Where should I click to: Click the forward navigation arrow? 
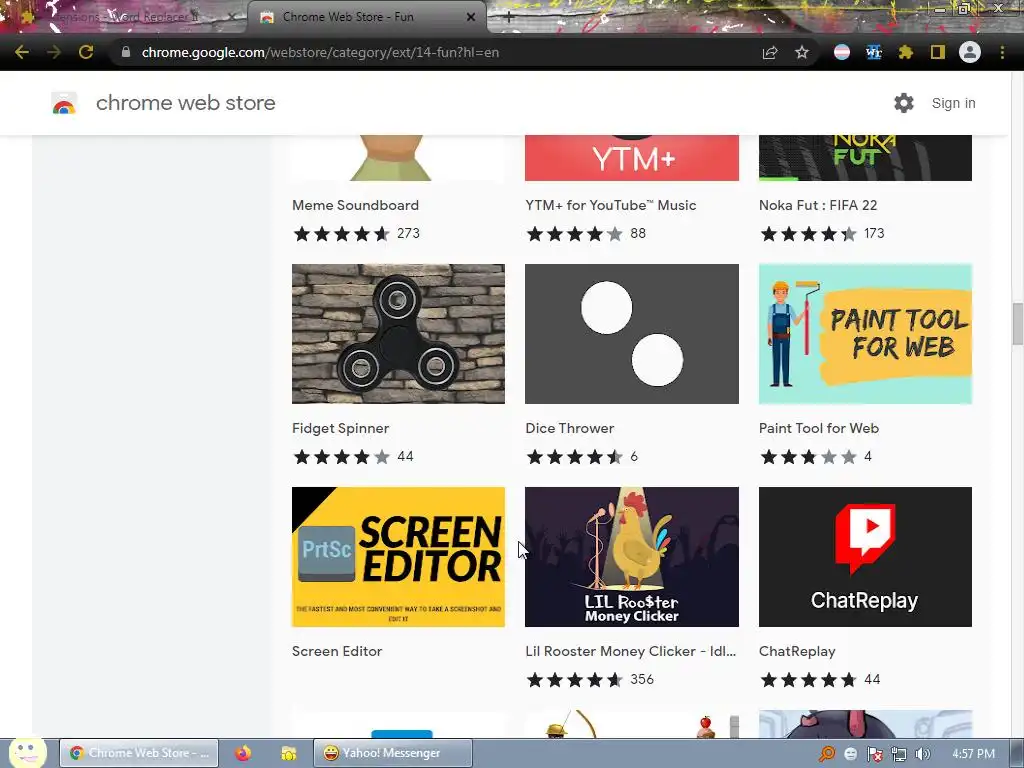pos(54,52)
